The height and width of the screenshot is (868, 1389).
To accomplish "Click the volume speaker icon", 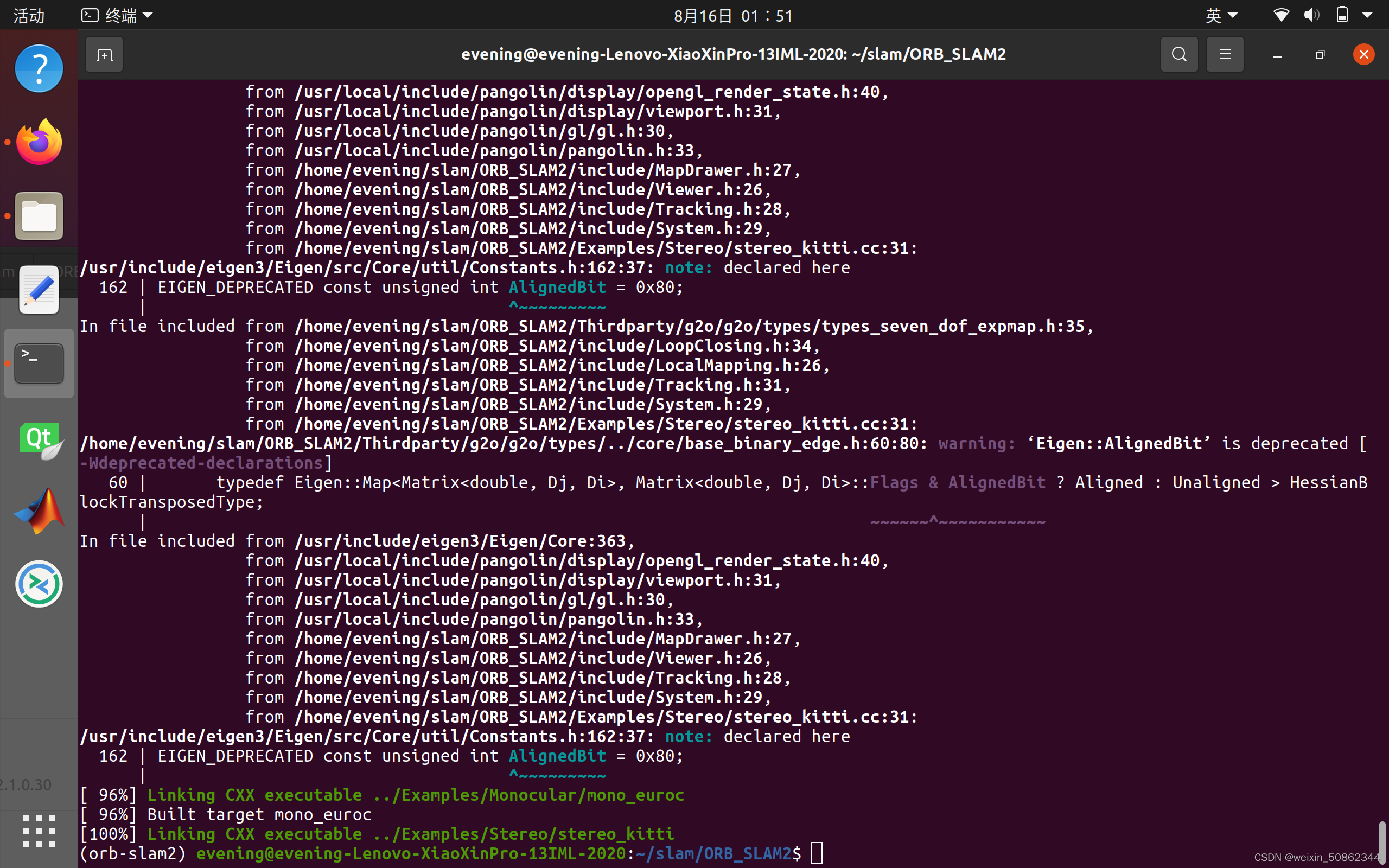I will (1311, 15).
